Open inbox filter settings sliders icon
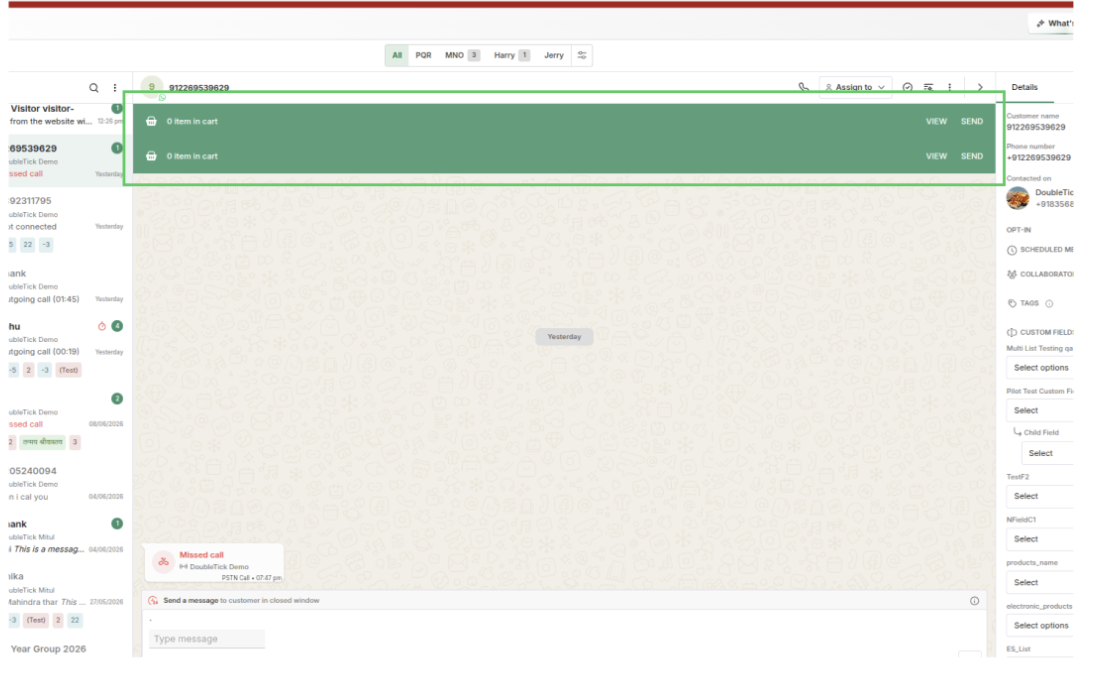 (x=582, y=55)
